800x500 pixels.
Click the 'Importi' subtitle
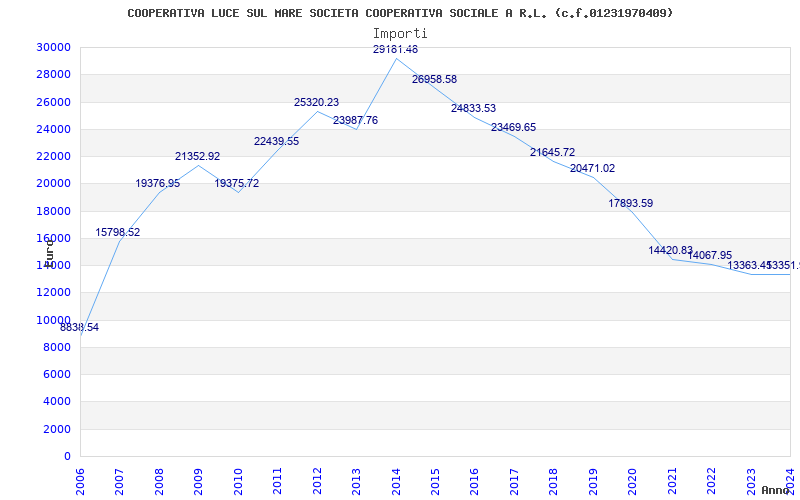[400, 34]
